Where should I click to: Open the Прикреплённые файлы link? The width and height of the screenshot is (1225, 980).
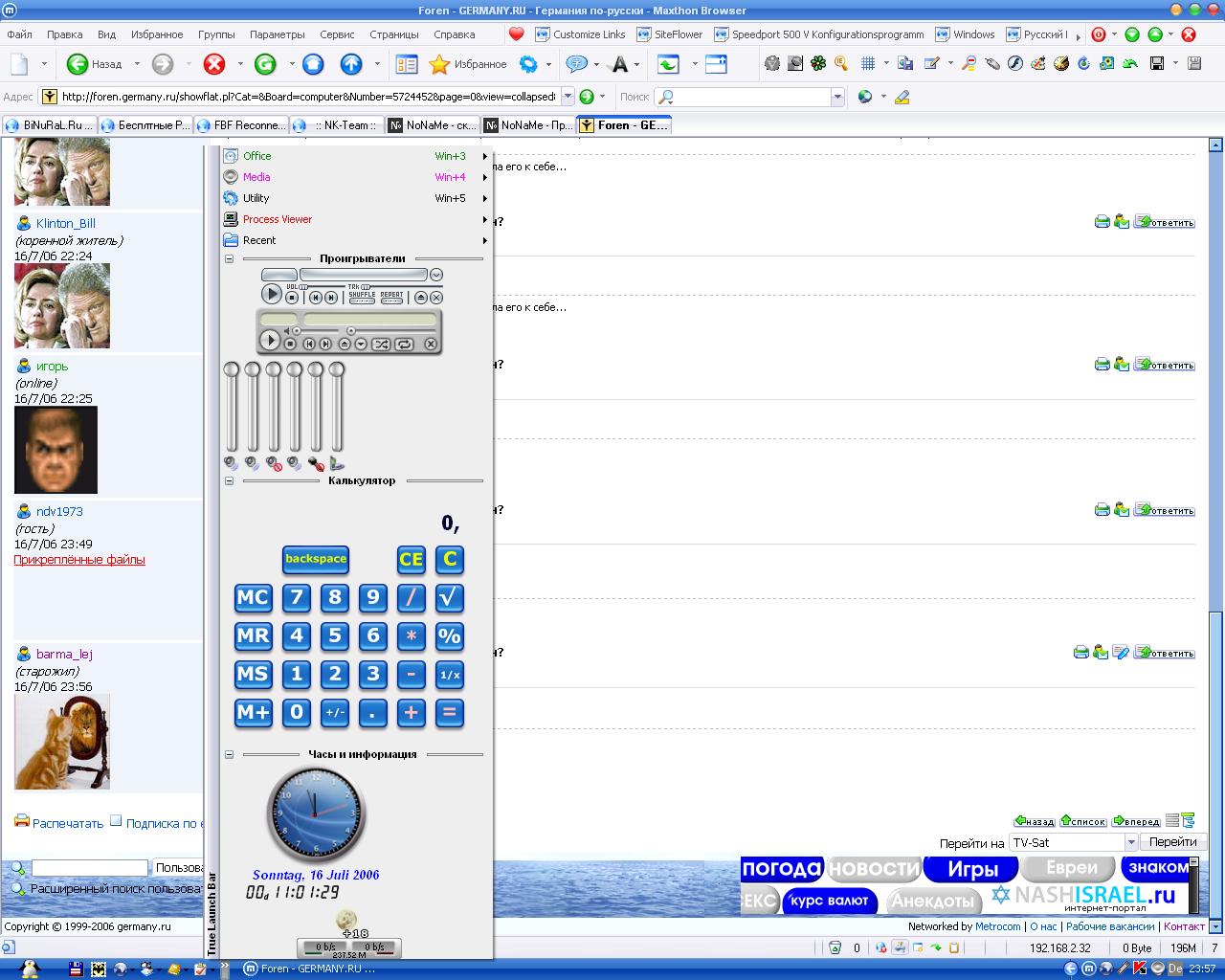click(x=79, y=560)
